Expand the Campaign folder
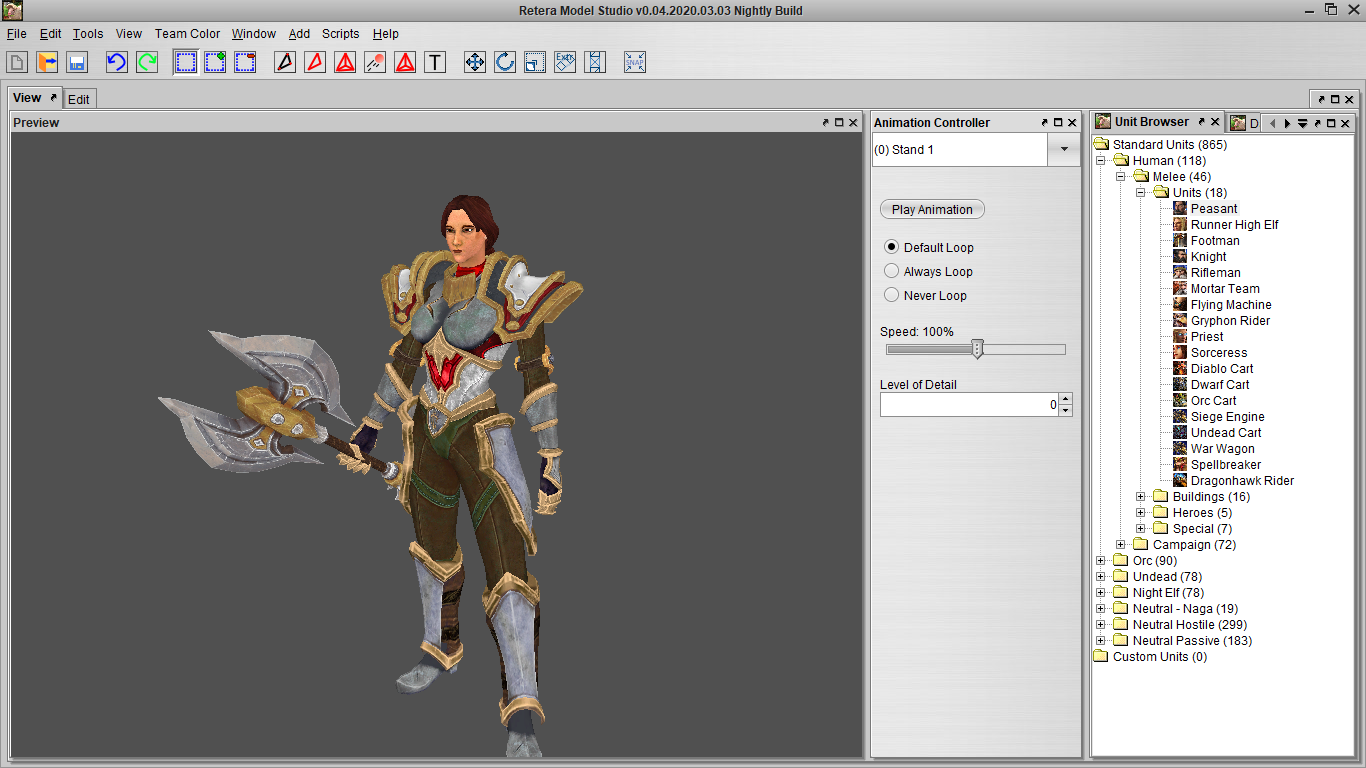The image size is (1366, 768). [x=1121, y=545]
